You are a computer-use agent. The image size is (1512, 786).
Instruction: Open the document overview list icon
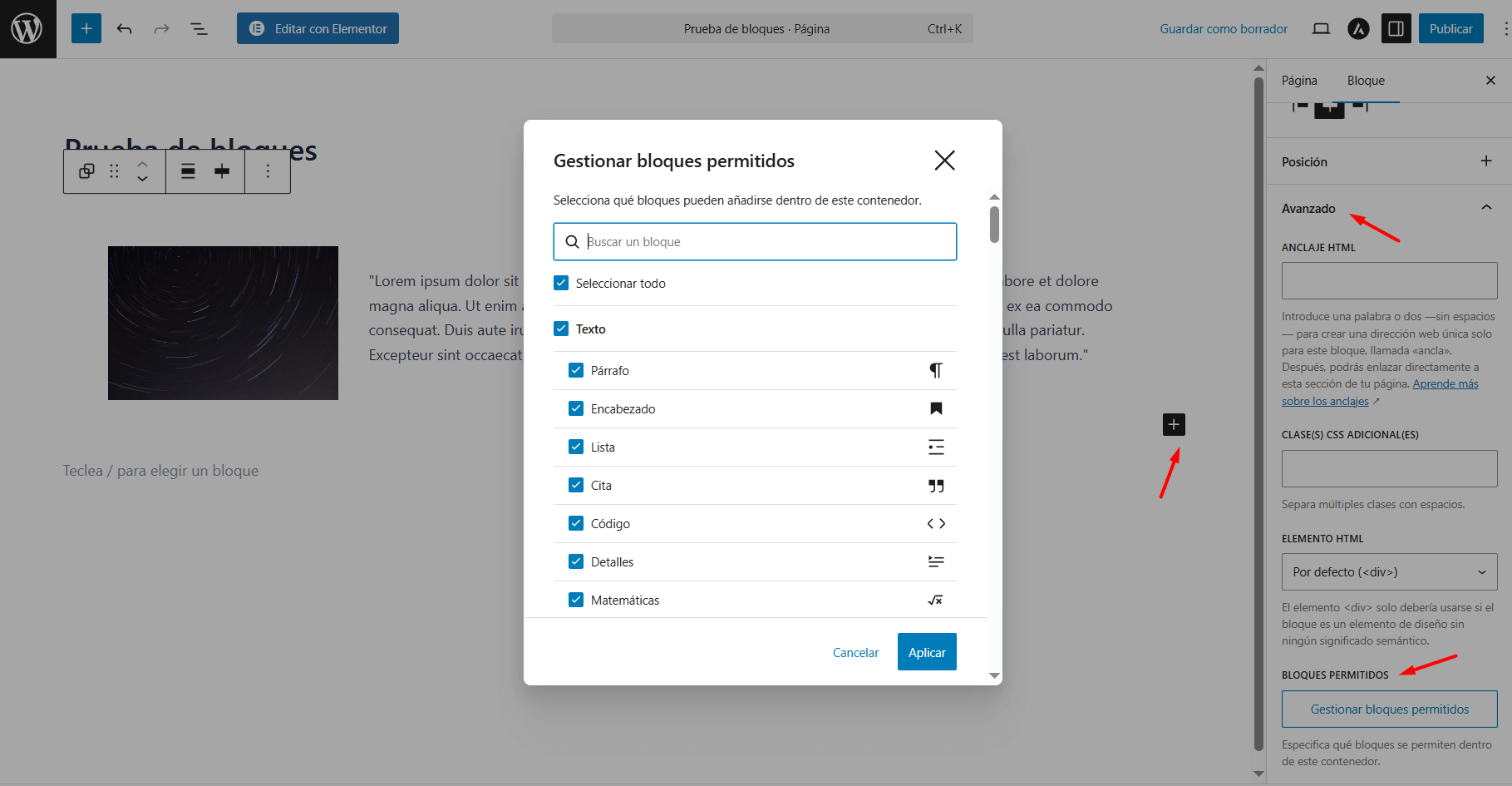199,29
